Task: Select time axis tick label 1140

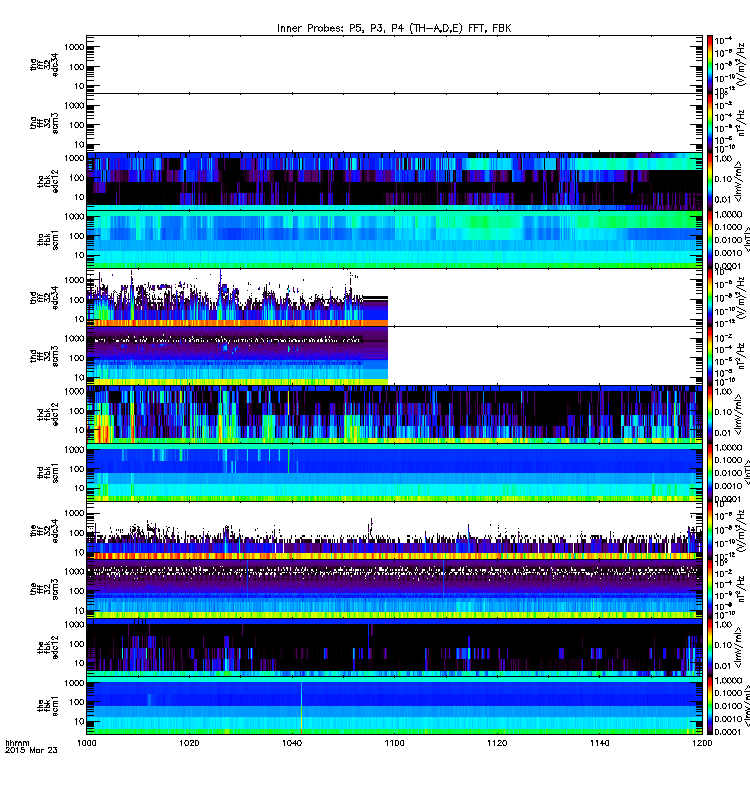Action: click(x=599, y=743)
